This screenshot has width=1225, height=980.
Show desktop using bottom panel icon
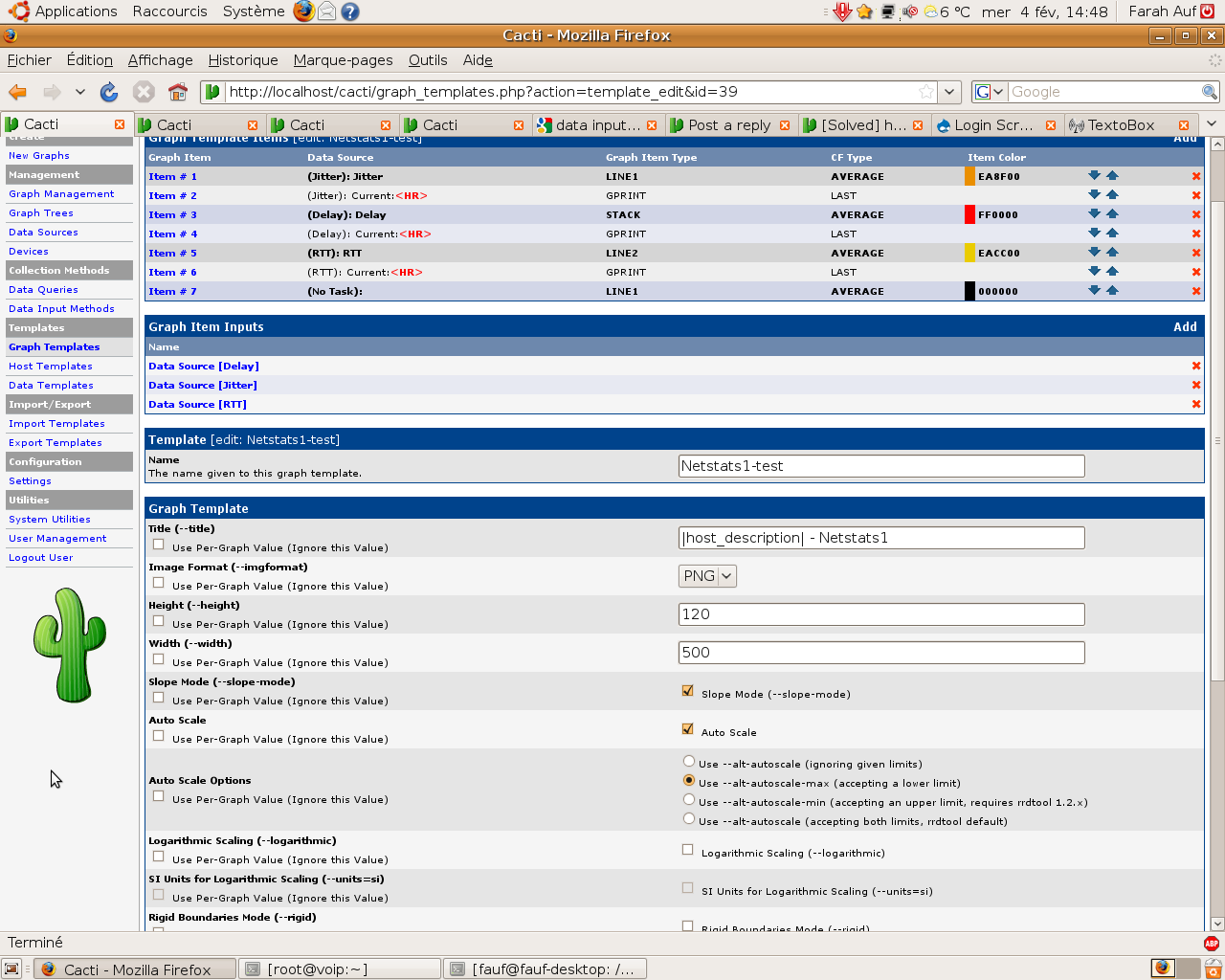click(x=12, y=969)
